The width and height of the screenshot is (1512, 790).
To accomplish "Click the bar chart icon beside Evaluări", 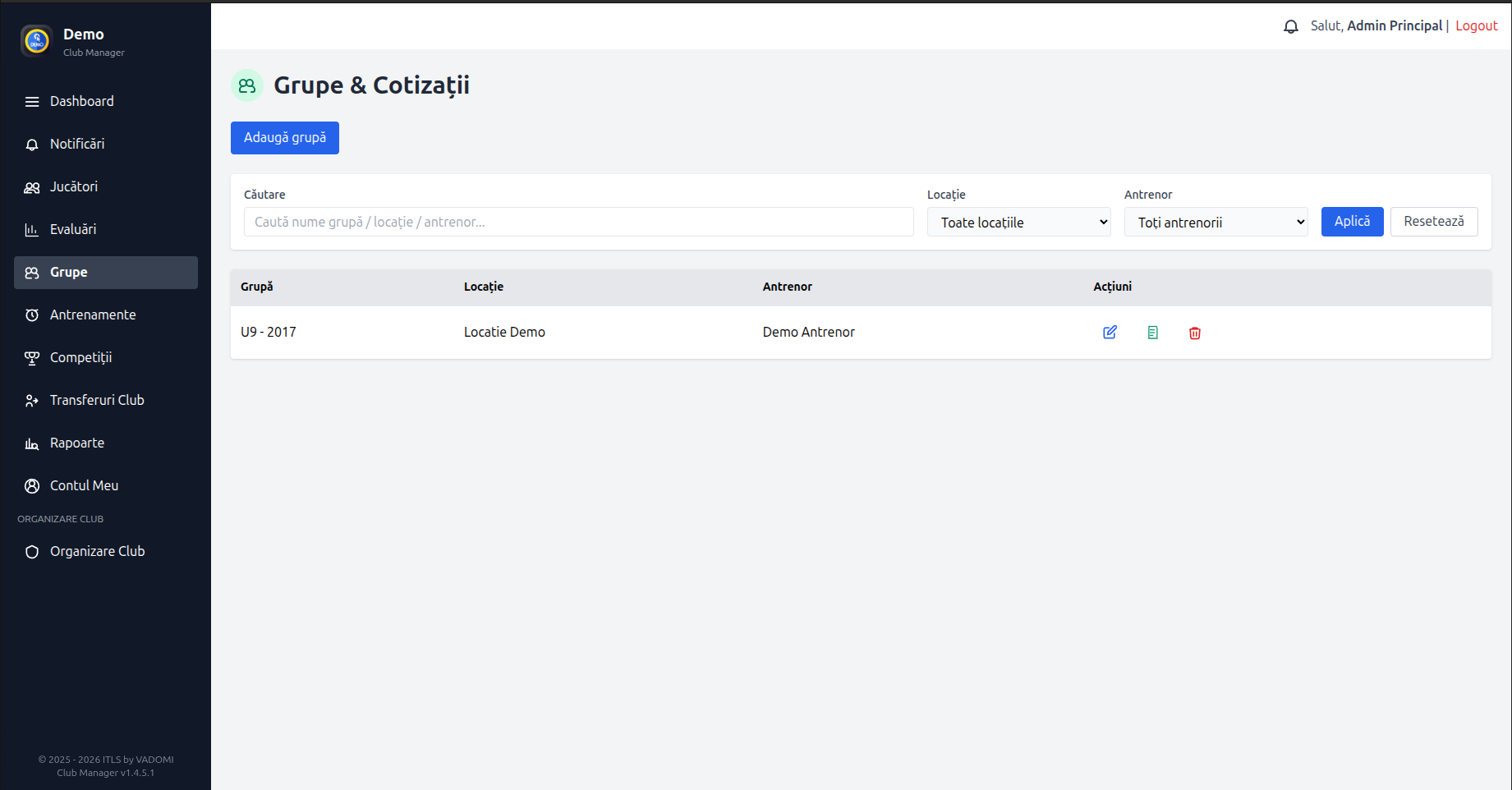I will (x=32, y=230).
